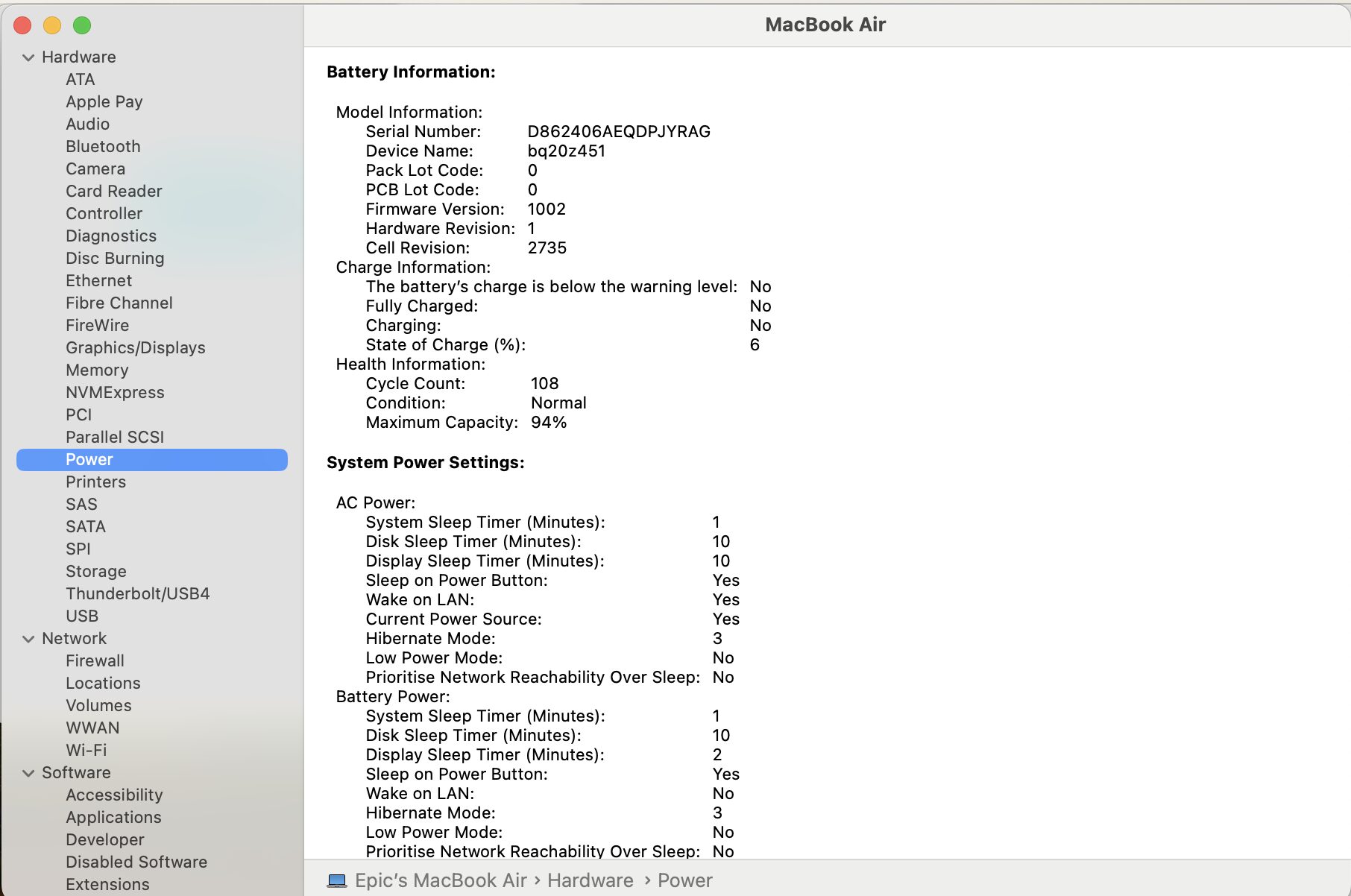Select SPI in the sidebar

click(78, 549)
